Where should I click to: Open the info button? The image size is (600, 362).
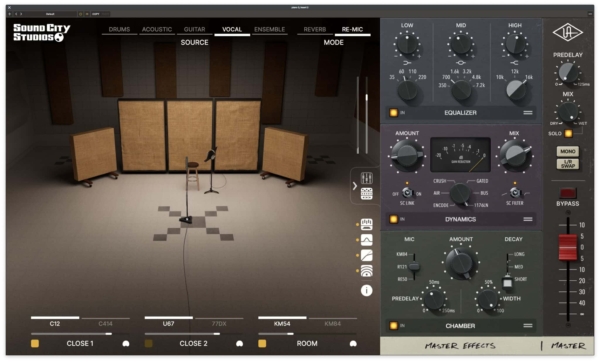click(367, 290)
